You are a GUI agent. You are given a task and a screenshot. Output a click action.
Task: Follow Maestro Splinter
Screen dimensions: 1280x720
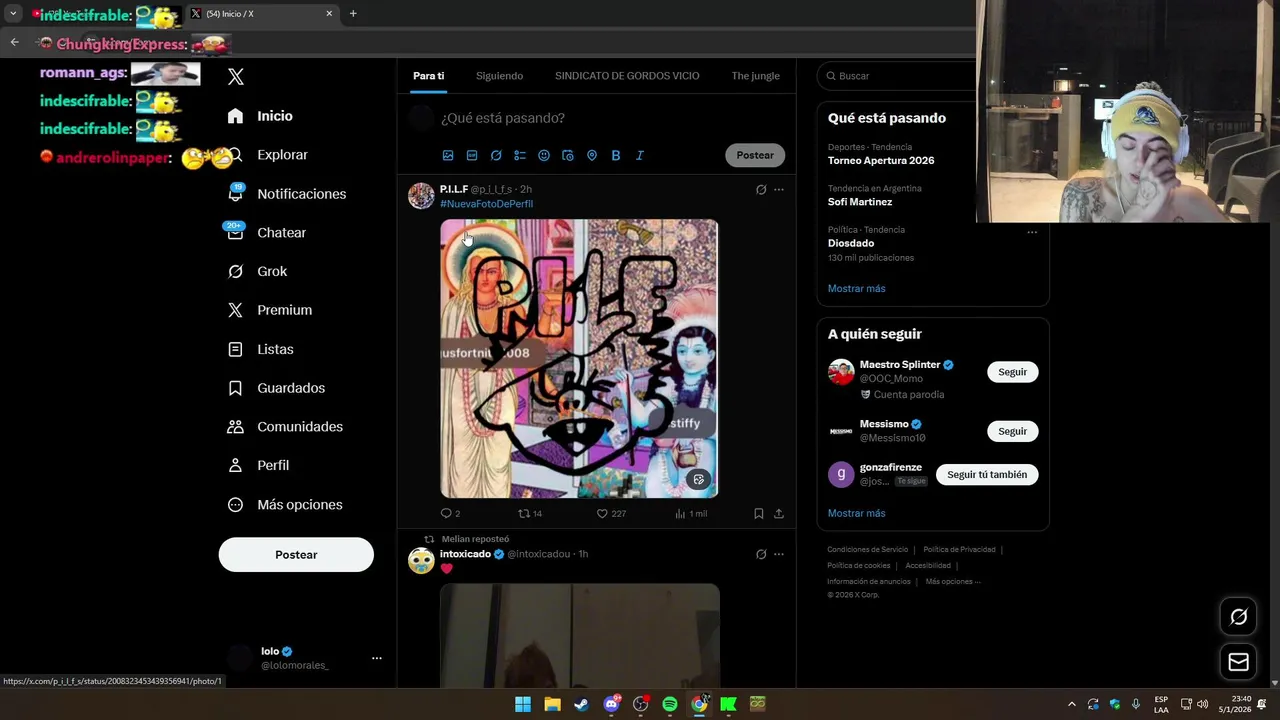click(1012, 372)
